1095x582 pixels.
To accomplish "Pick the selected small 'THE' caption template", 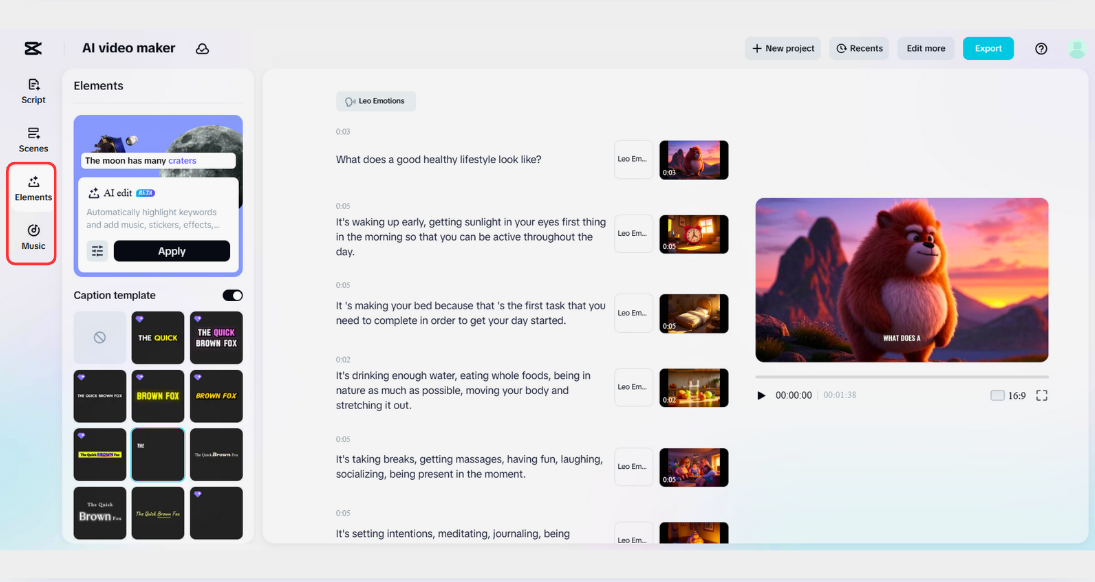I will 158,455.
